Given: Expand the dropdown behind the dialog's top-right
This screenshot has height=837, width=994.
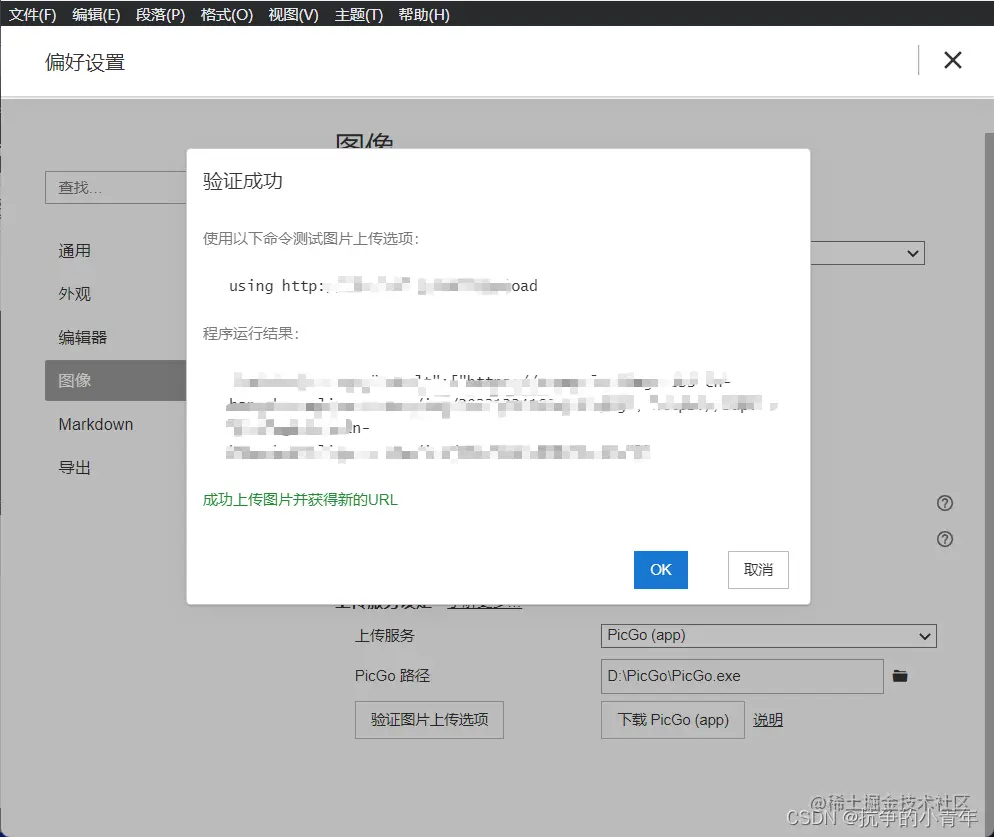Looking at the screenshot, I should coord(867,253).
